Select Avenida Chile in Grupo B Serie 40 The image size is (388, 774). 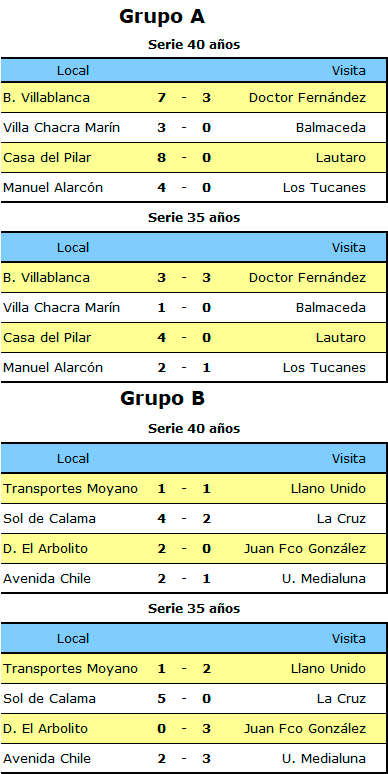point(47,579)
